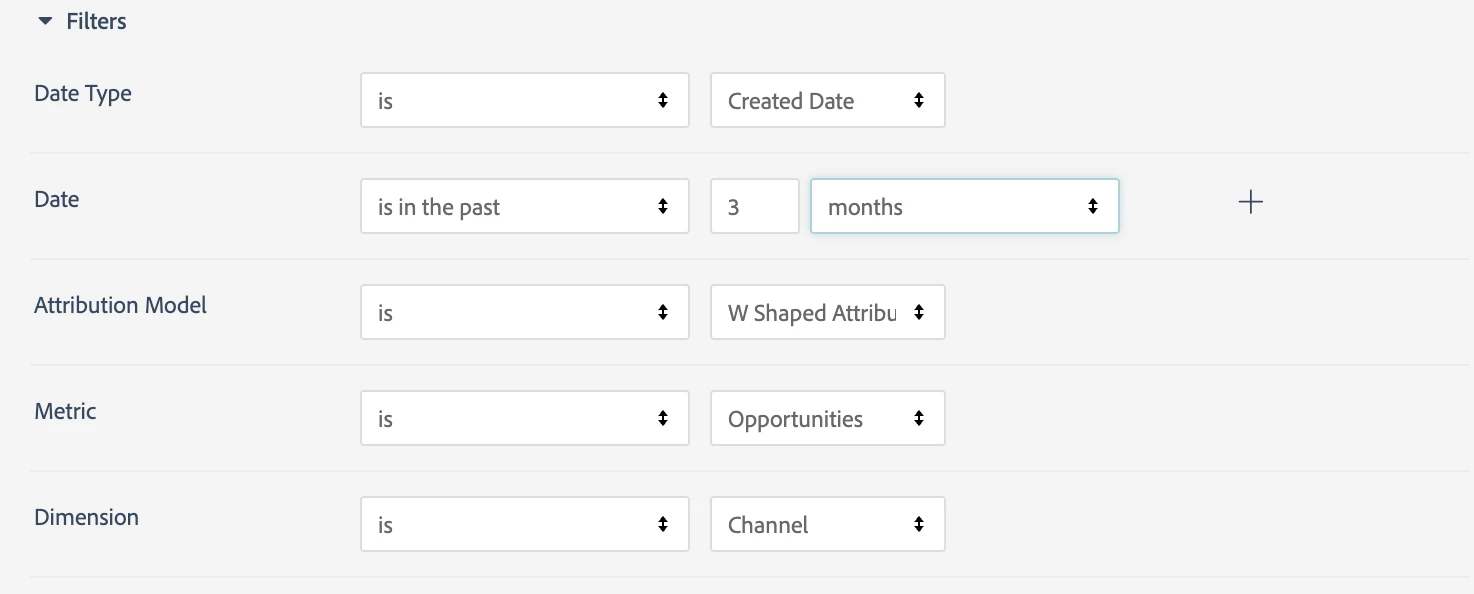Open the Metric operator dropdown
1474x594 pixels.
[x=524, y=418]
